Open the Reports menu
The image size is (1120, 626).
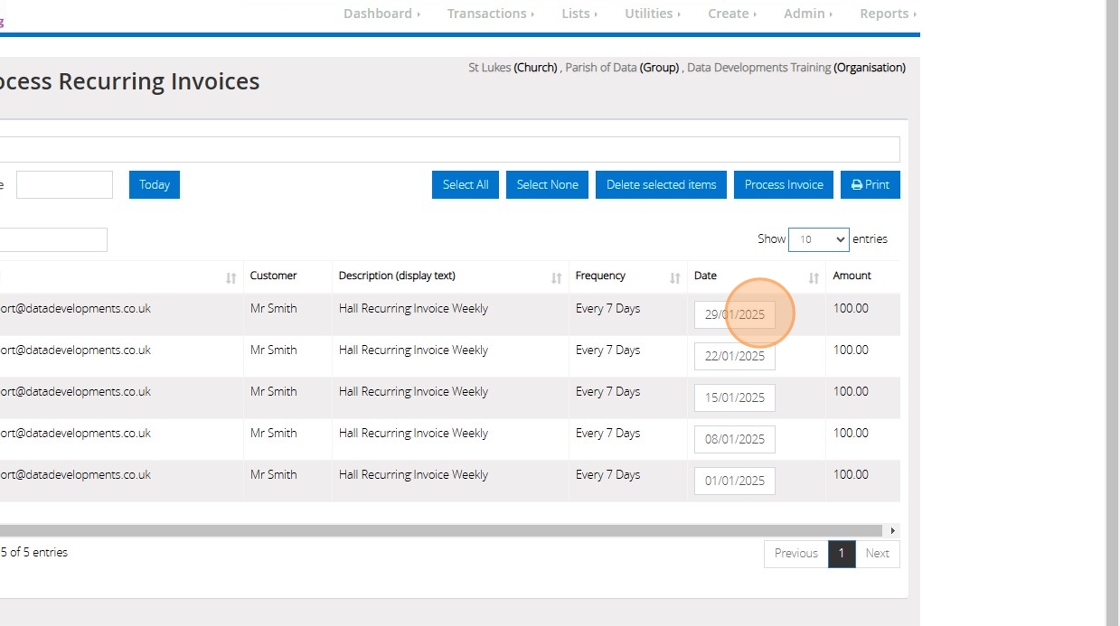pos(887,14)
